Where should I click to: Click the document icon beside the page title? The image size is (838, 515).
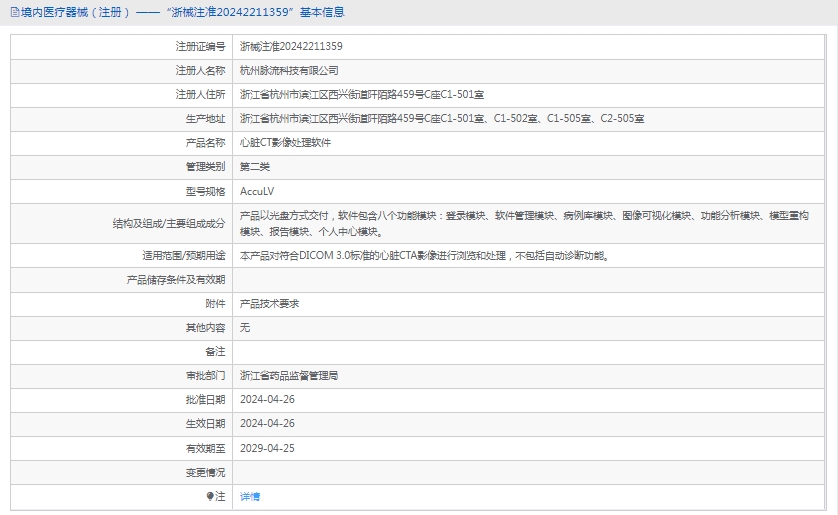point(13,13)
